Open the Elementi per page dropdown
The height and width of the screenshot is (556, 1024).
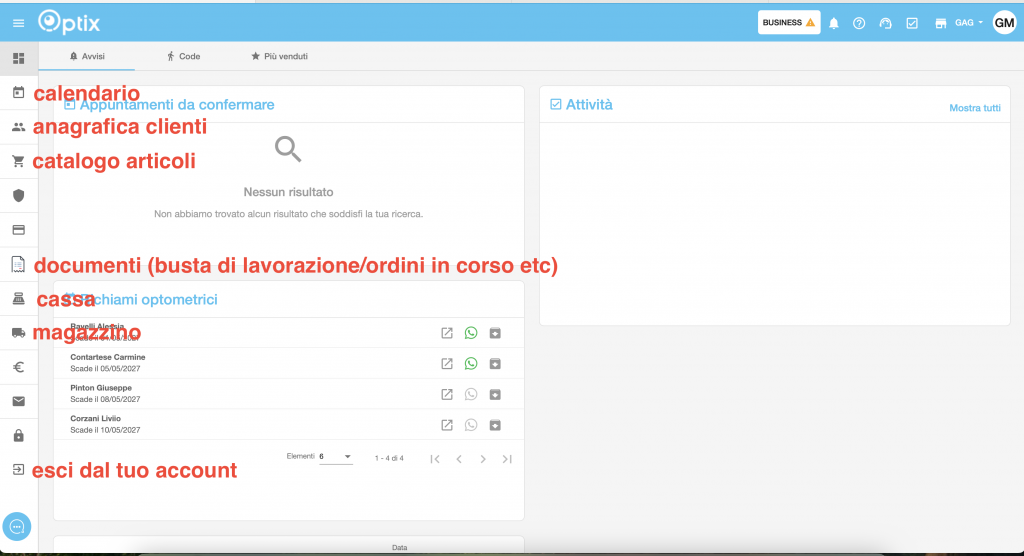click(x=335, y=457)
